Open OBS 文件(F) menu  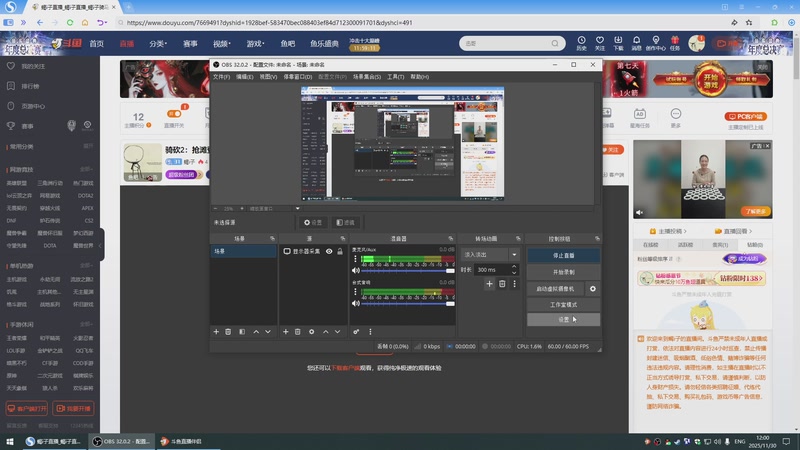pos(221,77)
